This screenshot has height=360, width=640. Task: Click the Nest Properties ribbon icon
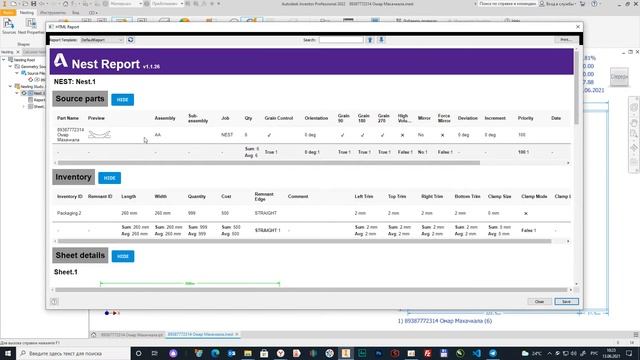[x=31, y=27]
